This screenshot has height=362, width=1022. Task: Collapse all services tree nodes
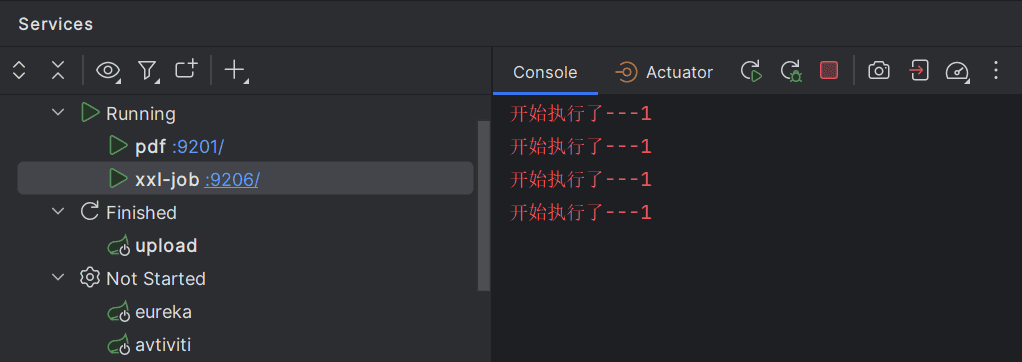(58, 70)
